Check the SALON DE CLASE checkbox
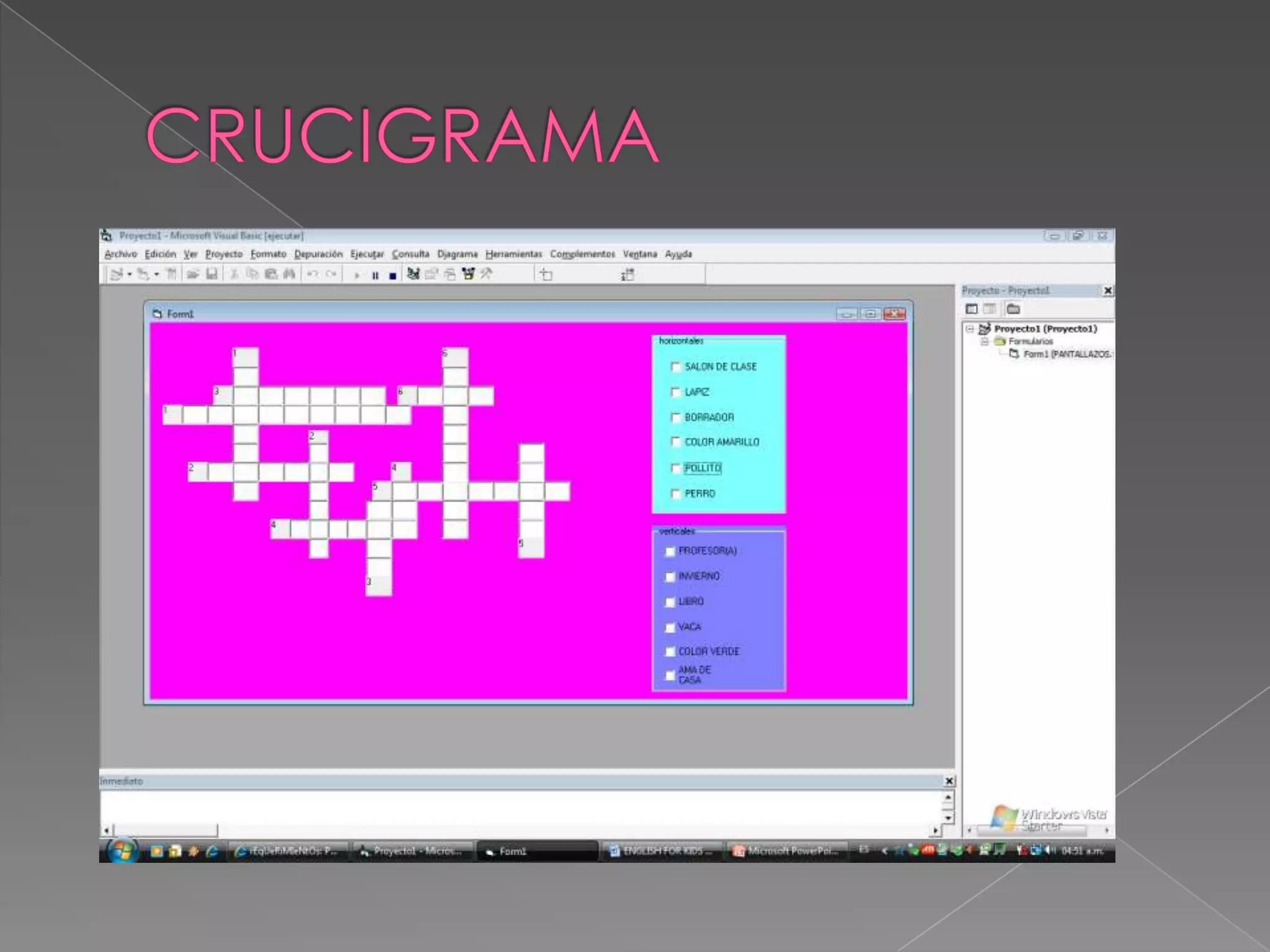Viewport: 1270px width, 952px height. coord(676,367)
